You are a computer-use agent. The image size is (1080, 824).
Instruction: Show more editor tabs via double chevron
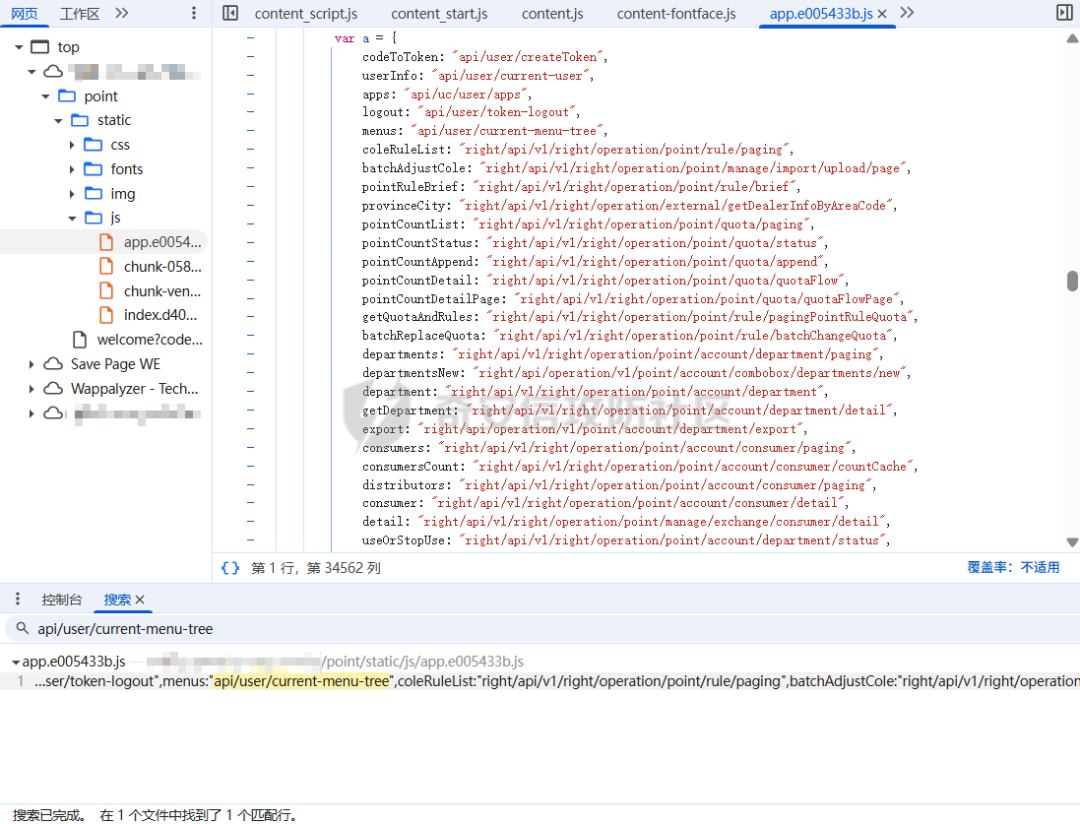[907, 12]
